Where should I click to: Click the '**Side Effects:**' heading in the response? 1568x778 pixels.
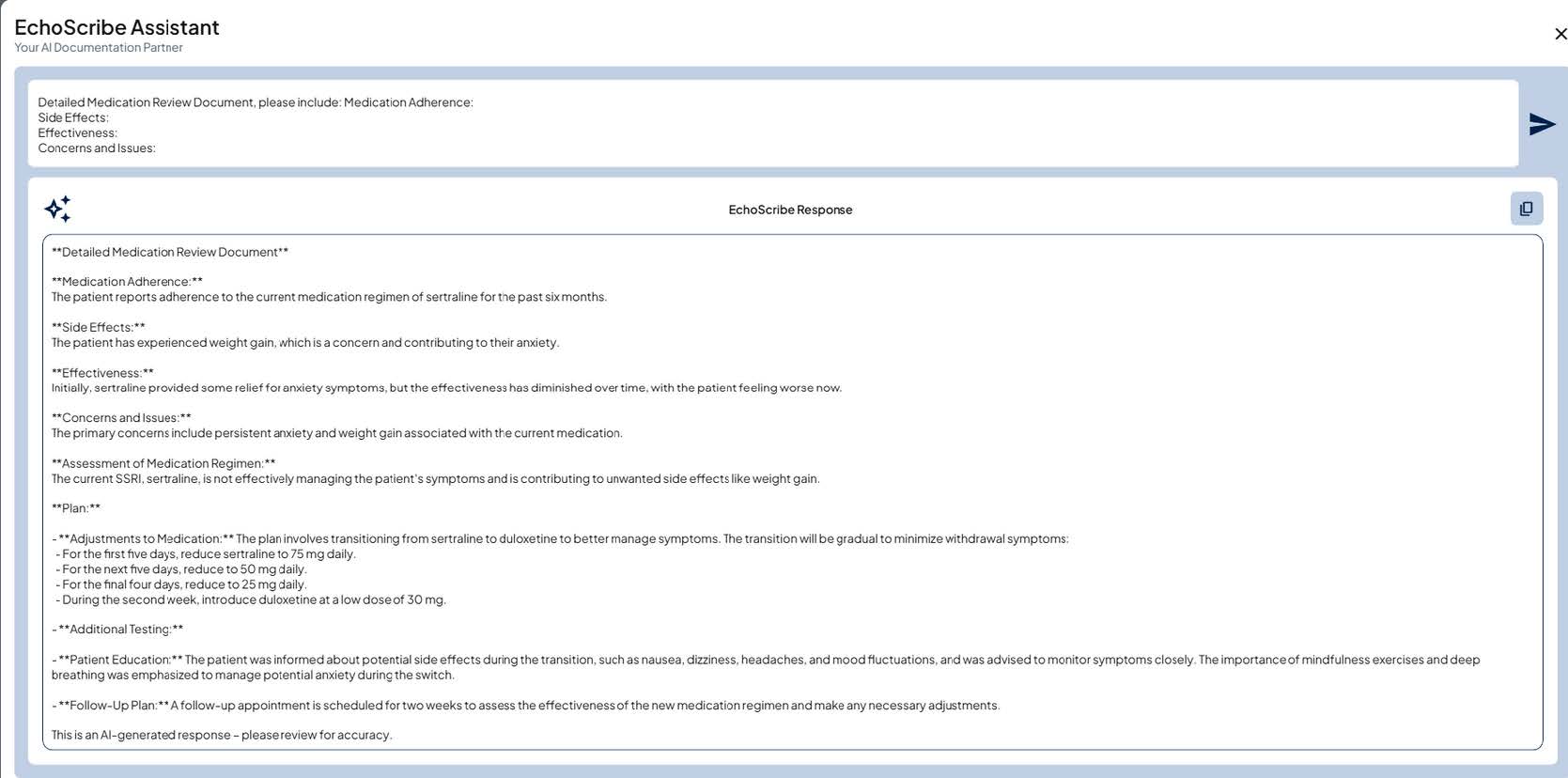(x=99, y=327)
